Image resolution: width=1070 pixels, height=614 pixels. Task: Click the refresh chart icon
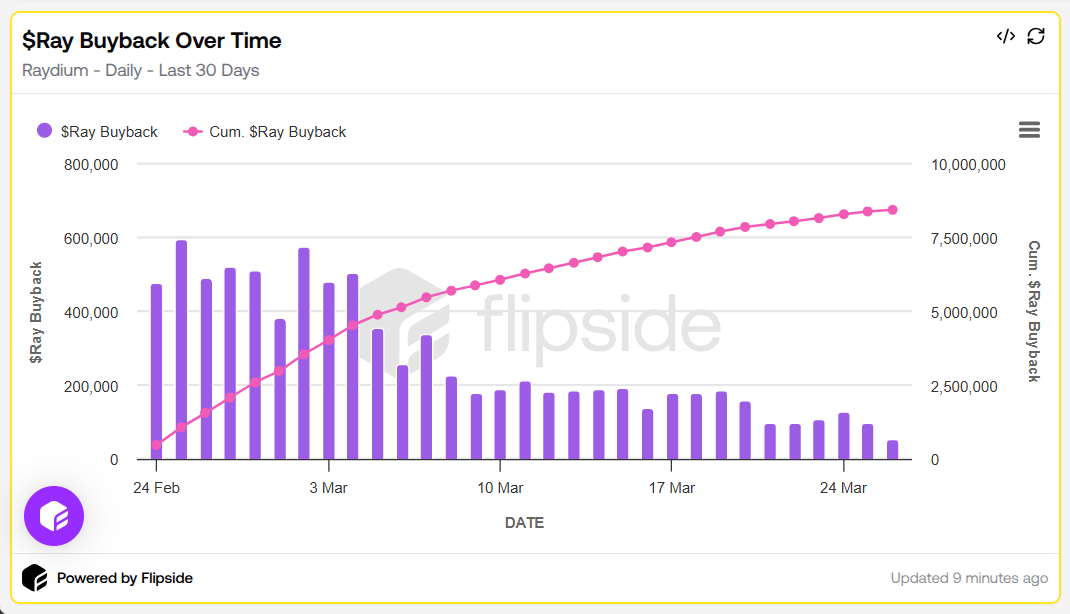(1036, 36)
